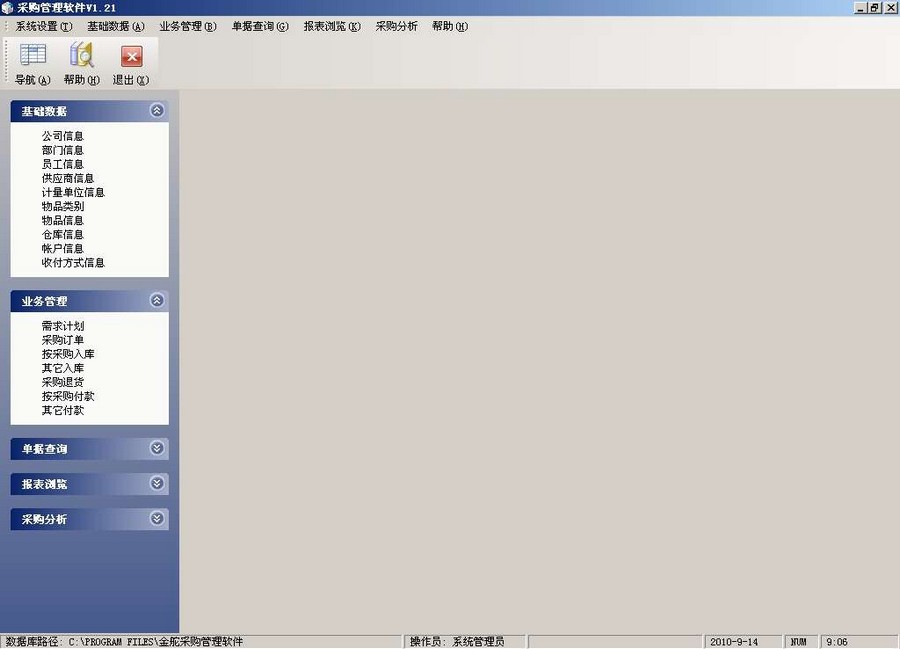The image size is (900, 649).
Task: Click the 帮助 (Help) toolbar icon
Action: point(80,63)
